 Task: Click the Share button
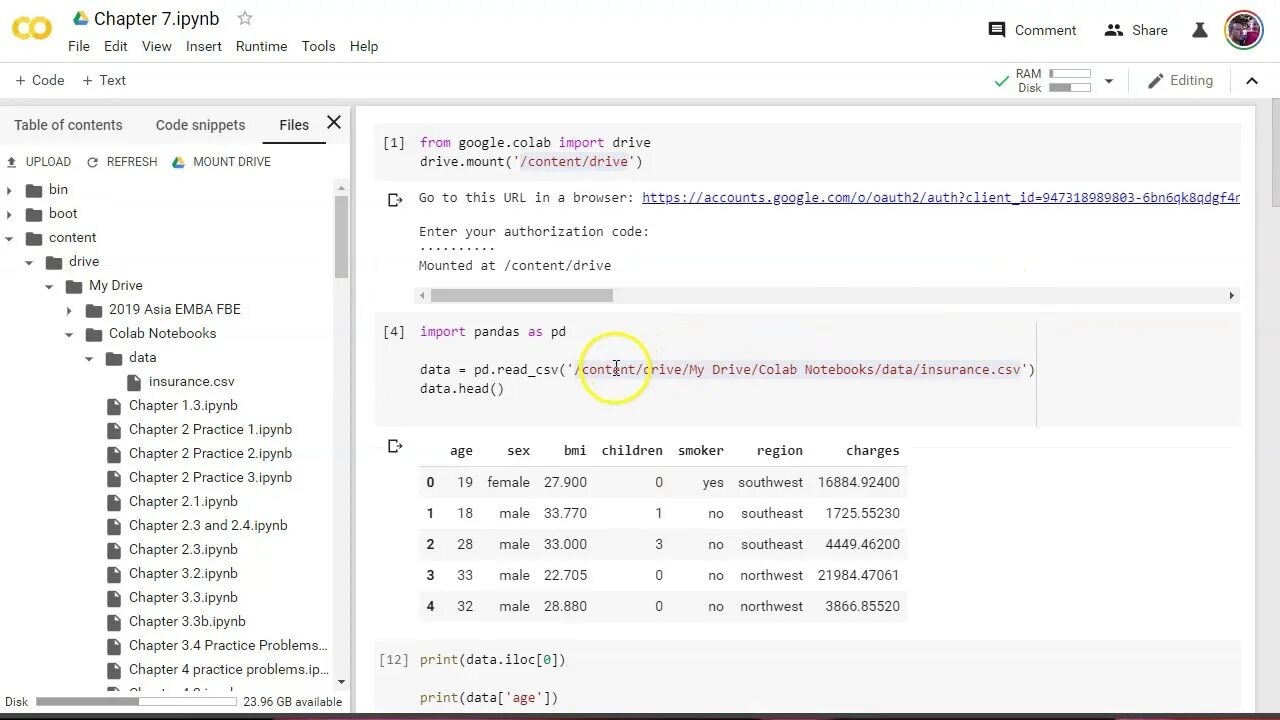(x=1136, y=30)
